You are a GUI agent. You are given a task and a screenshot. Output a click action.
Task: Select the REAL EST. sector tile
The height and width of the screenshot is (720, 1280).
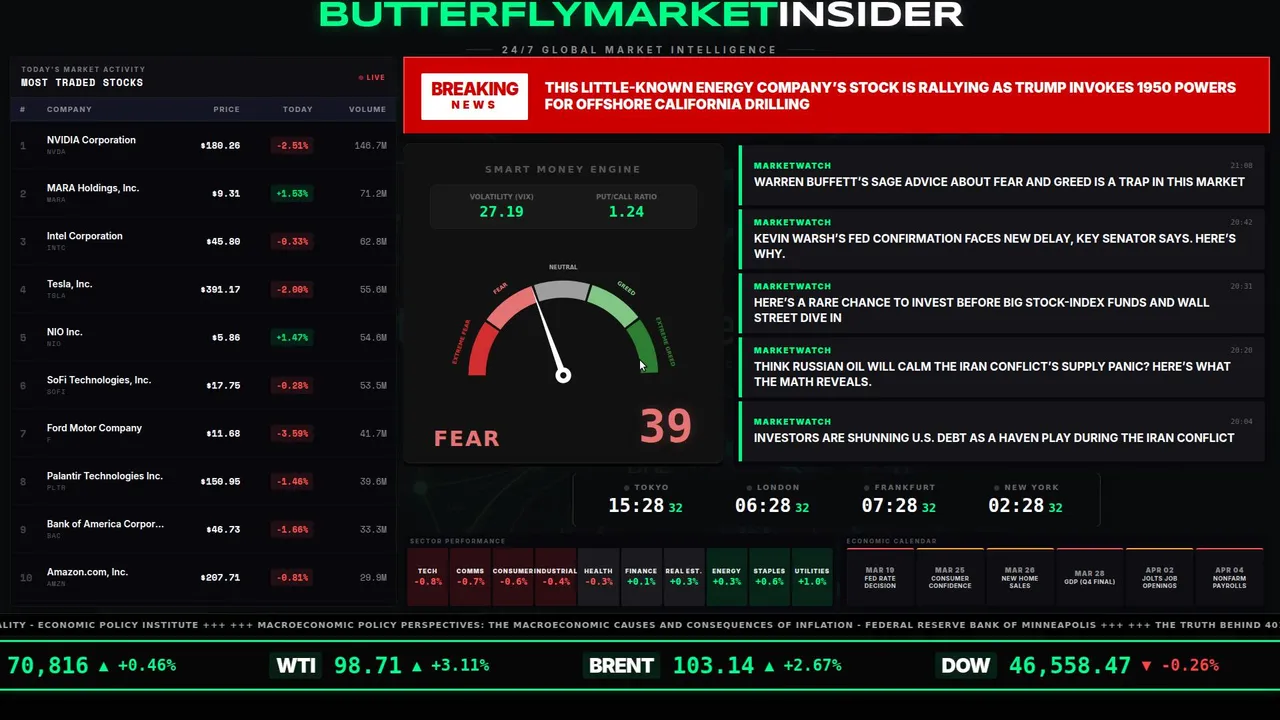pos(684,577)
